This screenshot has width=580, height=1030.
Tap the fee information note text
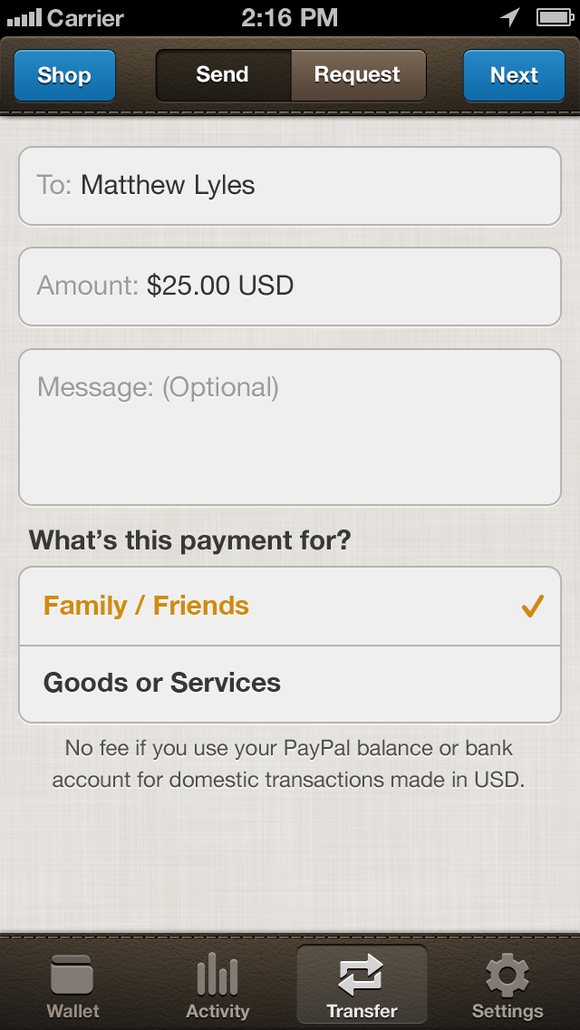point(289,765)
